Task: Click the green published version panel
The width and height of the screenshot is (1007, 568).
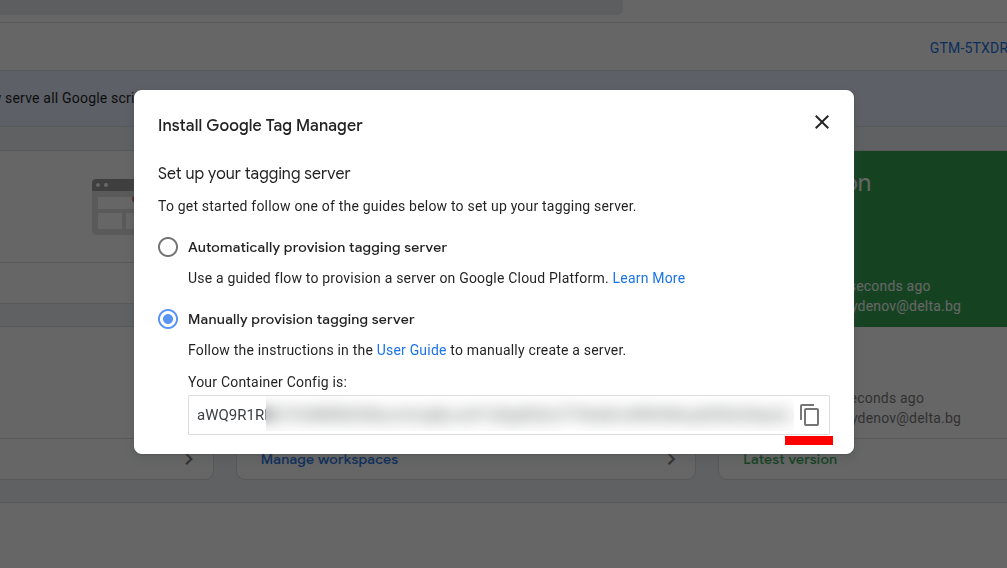Action: 930,240
